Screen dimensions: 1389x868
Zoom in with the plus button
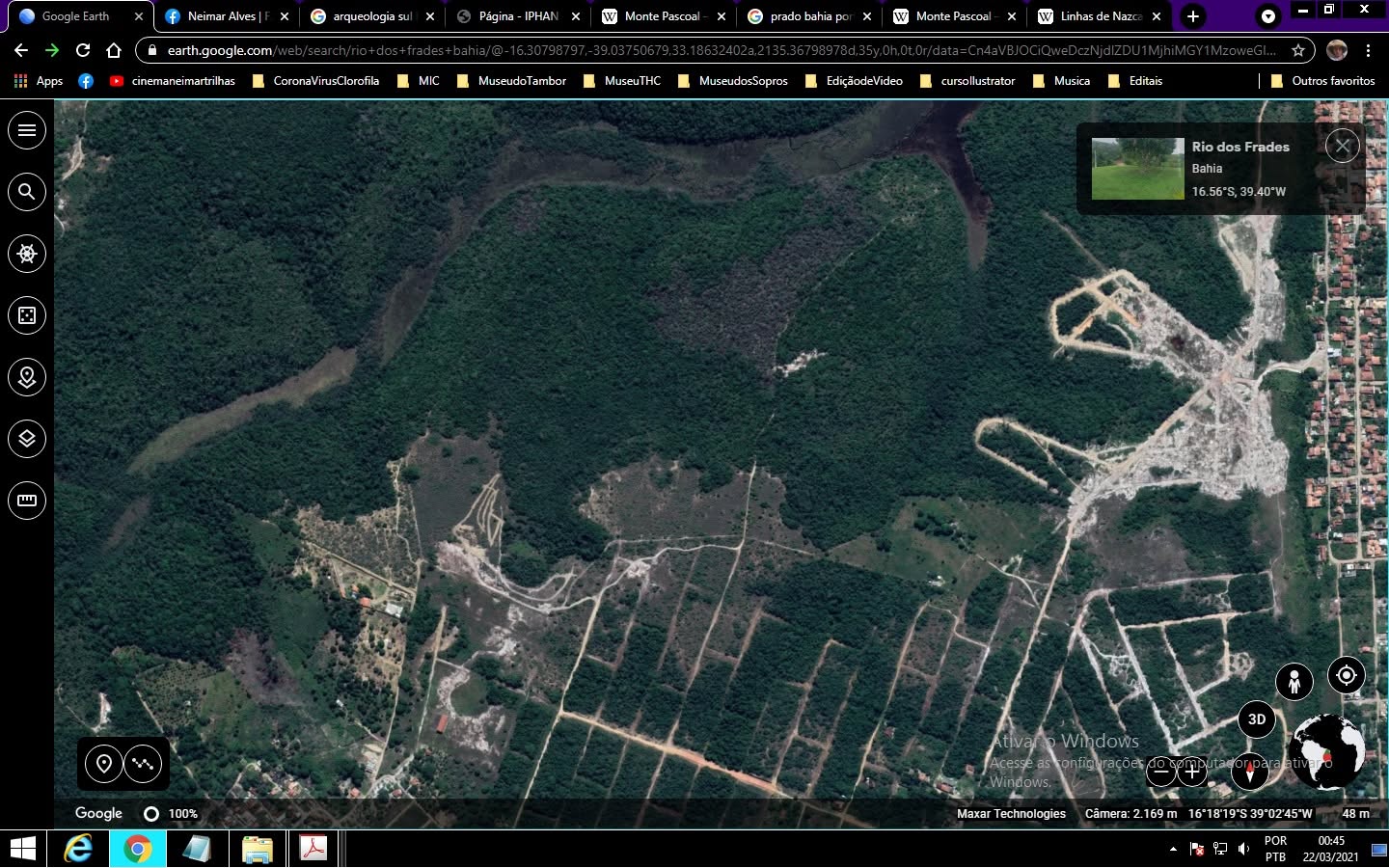point(1192,772)
